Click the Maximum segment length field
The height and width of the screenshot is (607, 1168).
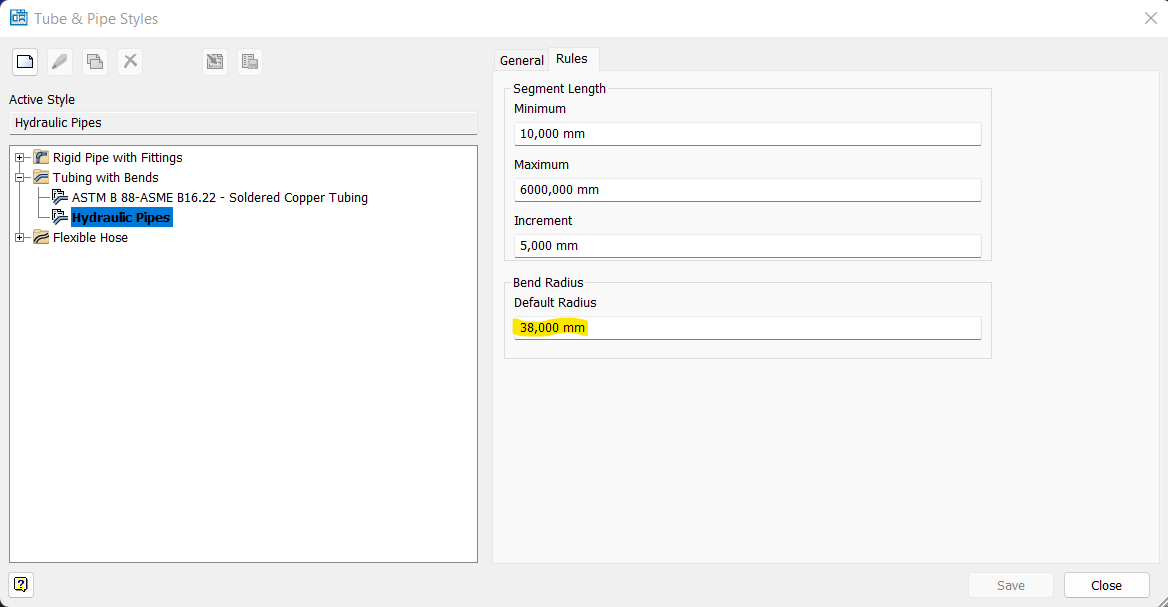tap(746, 190)
